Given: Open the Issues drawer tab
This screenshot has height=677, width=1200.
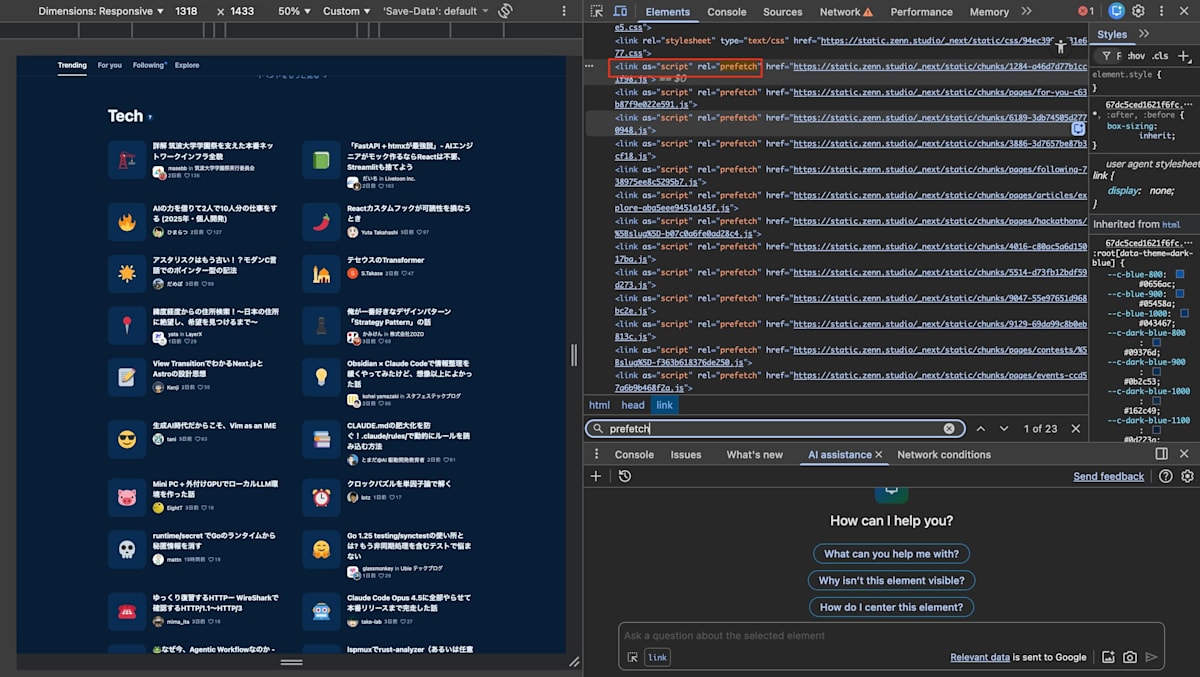Looking at the screenshot, I should 685,454.
